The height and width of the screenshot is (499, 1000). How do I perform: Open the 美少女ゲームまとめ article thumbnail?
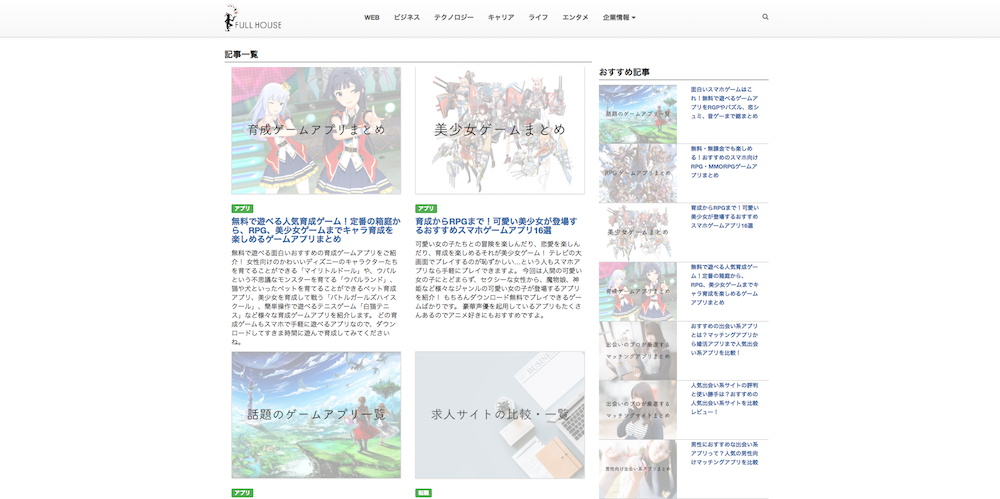[500, 130]
